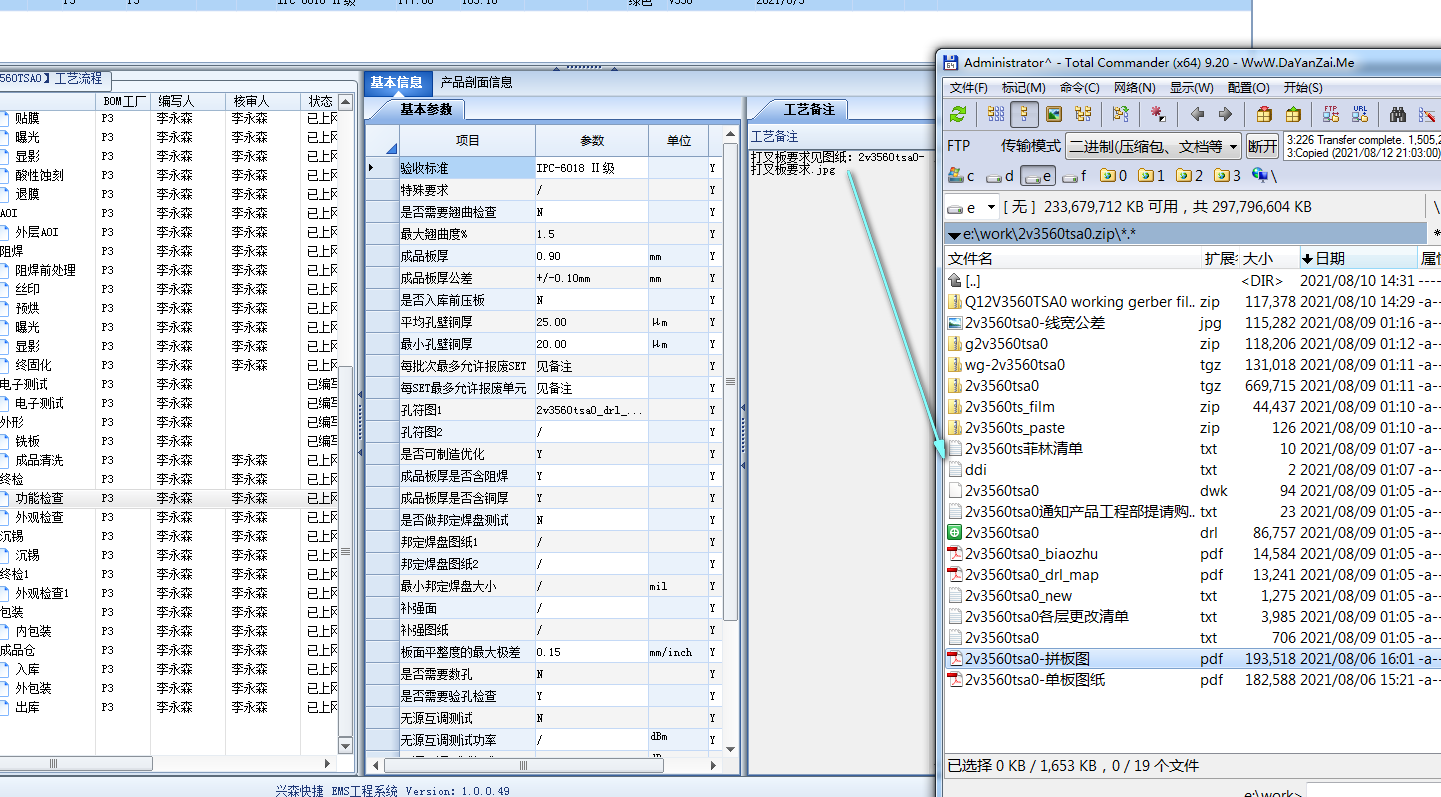Switch to drive f button
Screen dimensions: 1441x797
pyautogui.click(x=1075, y=176)
